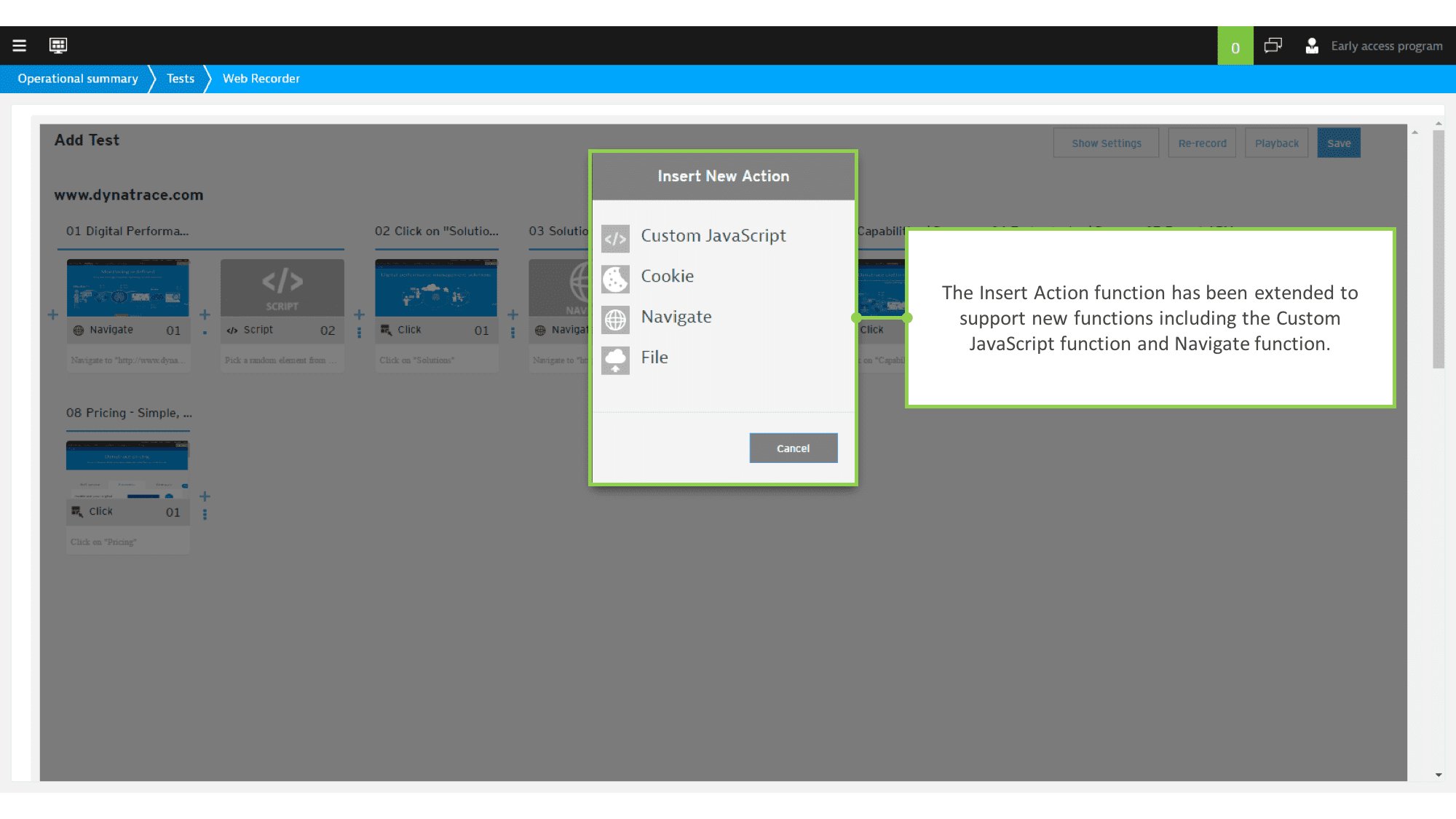The image size is (1456, 819).
Task: Click the Custom JavaScript code icon
Action: [615, 238]
